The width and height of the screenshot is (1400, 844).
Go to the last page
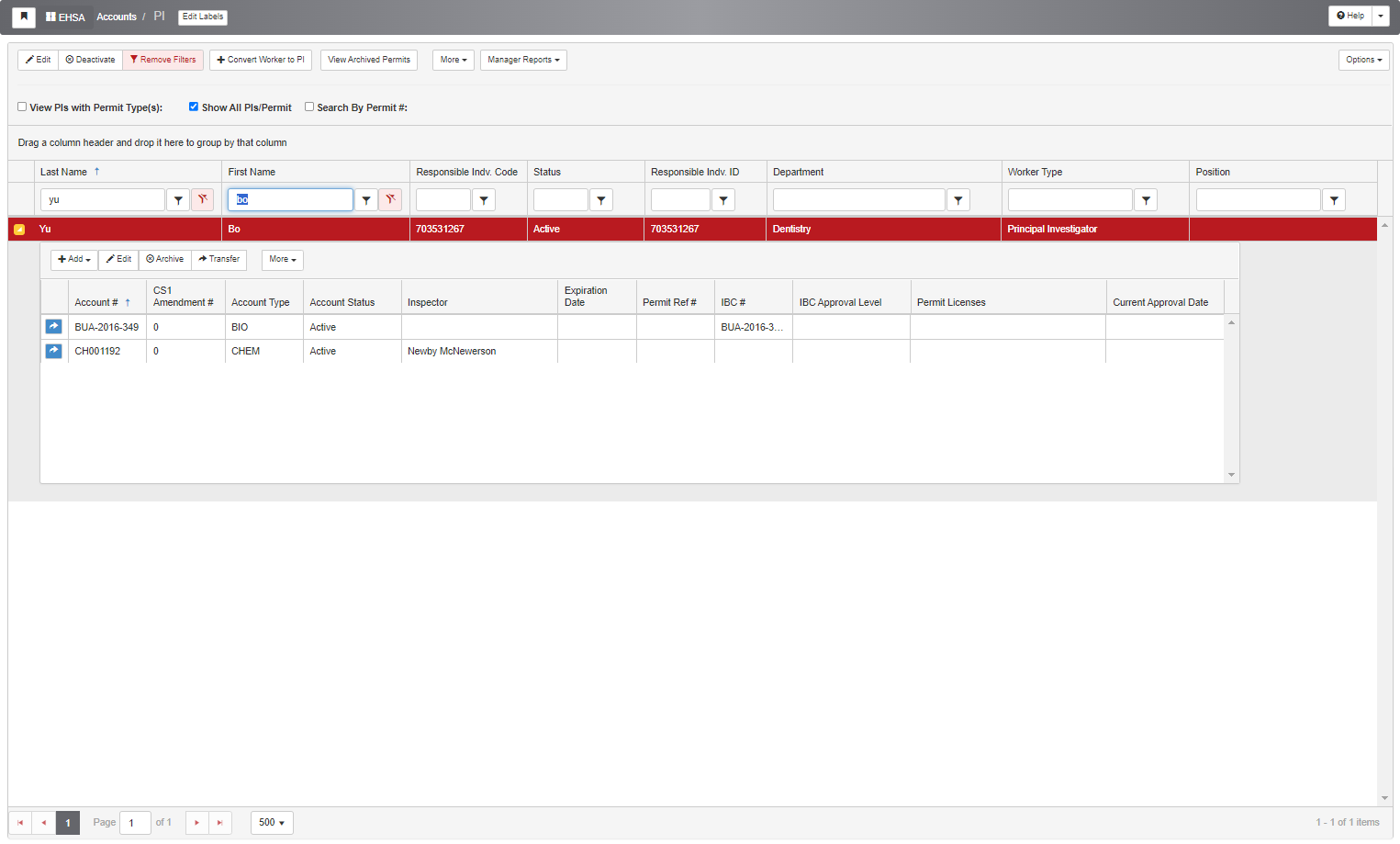click(220, 823)
